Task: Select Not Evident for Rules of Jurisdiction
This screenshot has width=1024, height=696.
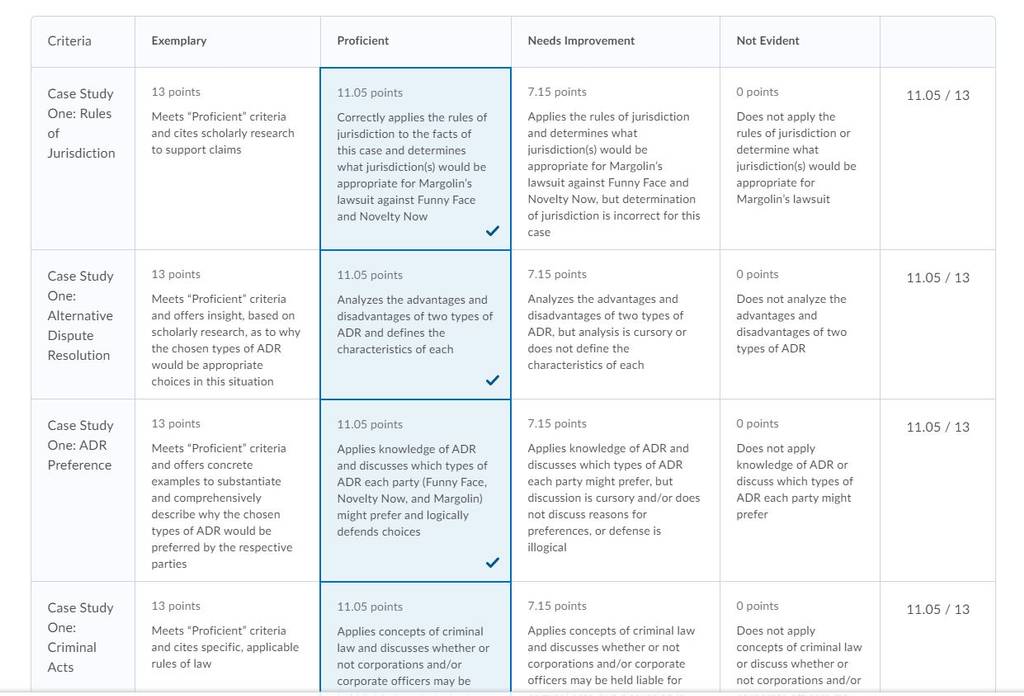Action: (x=799, y=159)
